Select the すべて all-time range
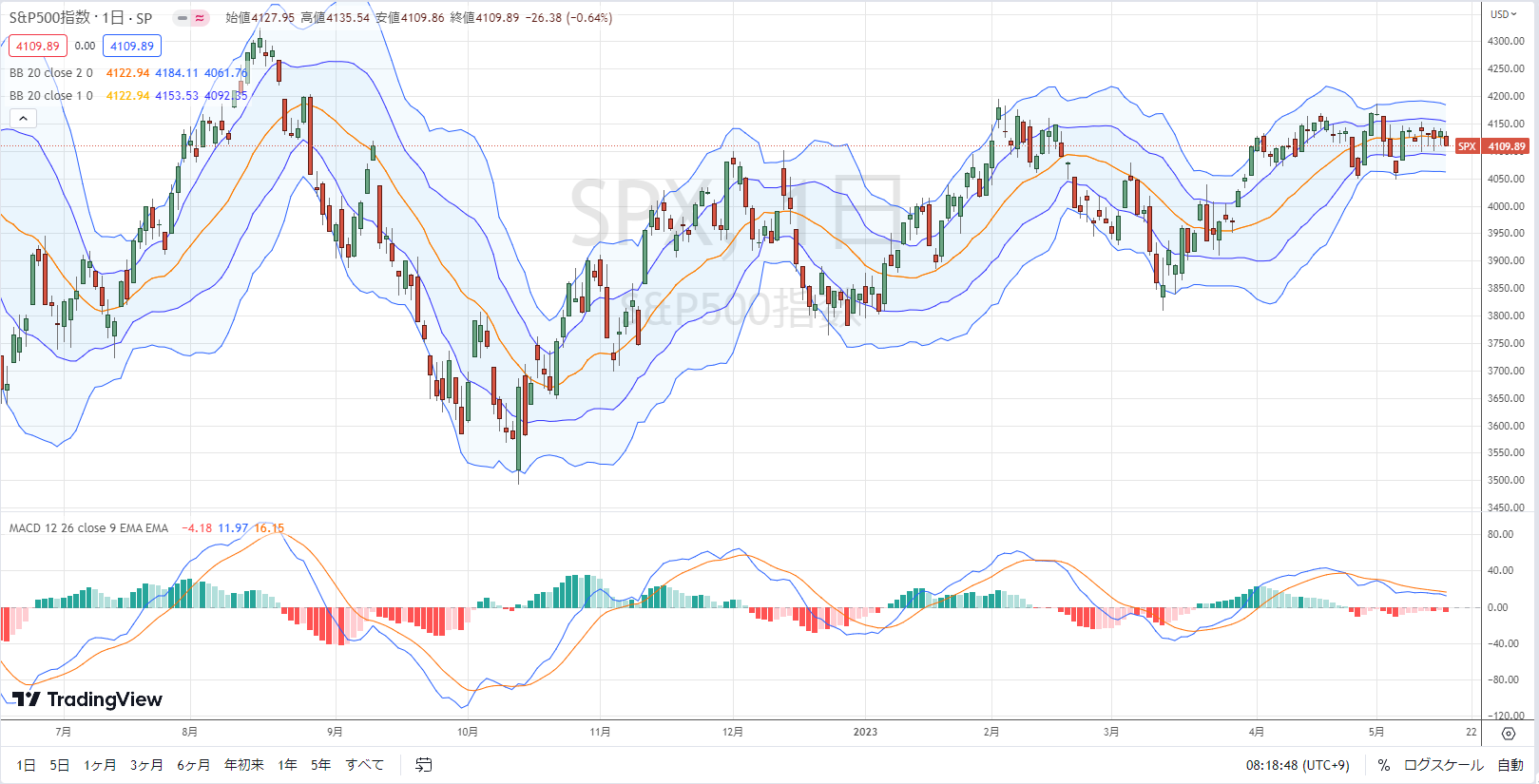The height and width of the screenshot is (784, 1539). click(365, 765)
